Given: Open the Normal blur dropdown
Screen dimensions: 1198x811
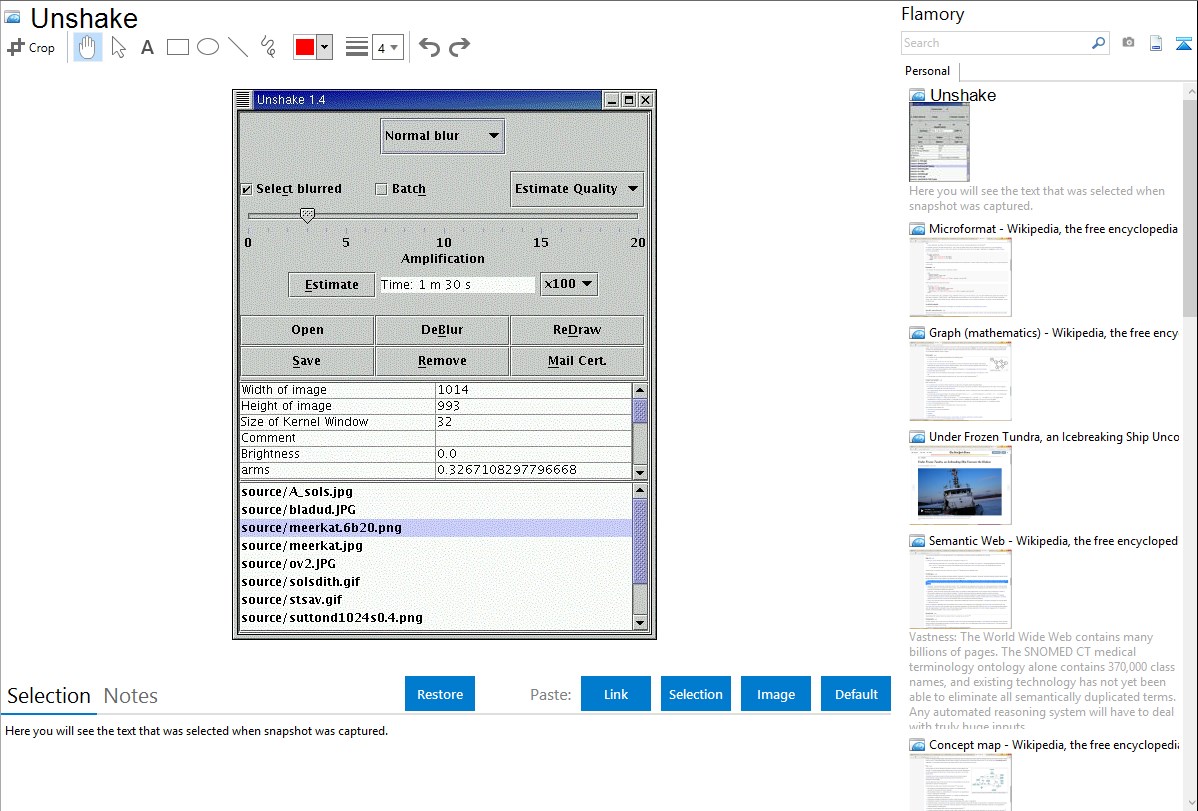Looking at the screenshot, I should click(442, 136).
